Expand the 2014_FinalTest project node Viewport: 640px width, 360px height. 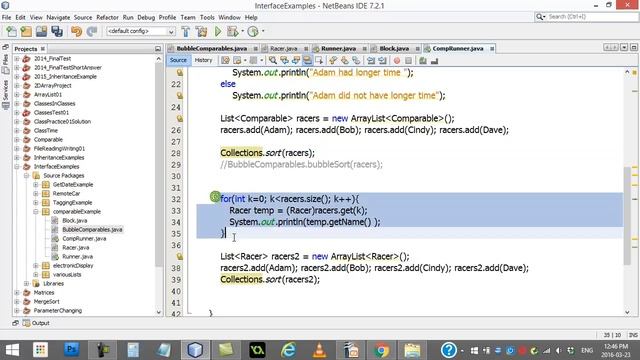click(x=17, y=59)
